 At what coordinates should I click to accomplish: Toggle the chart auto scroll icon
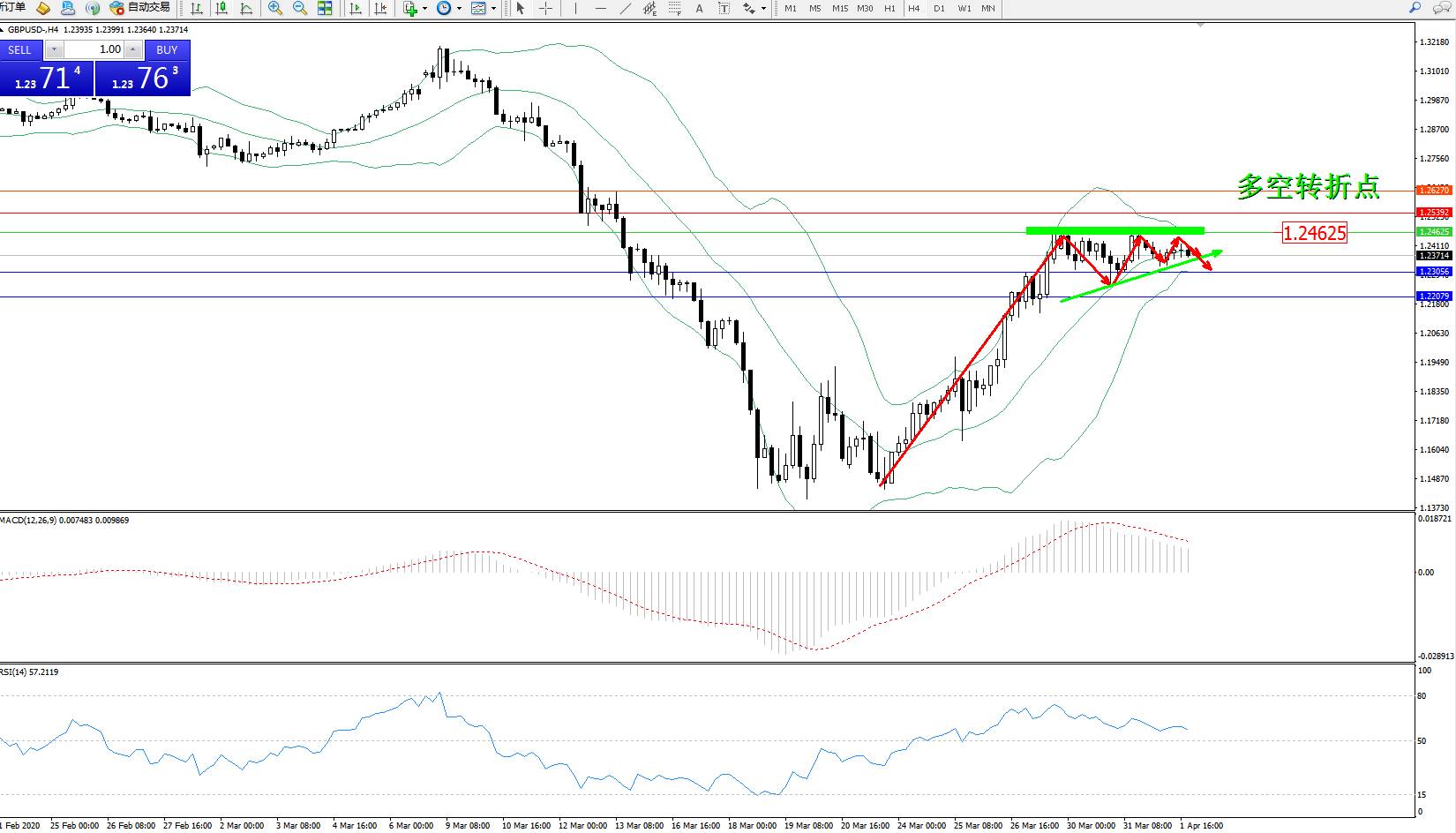[x=356, y=8]
